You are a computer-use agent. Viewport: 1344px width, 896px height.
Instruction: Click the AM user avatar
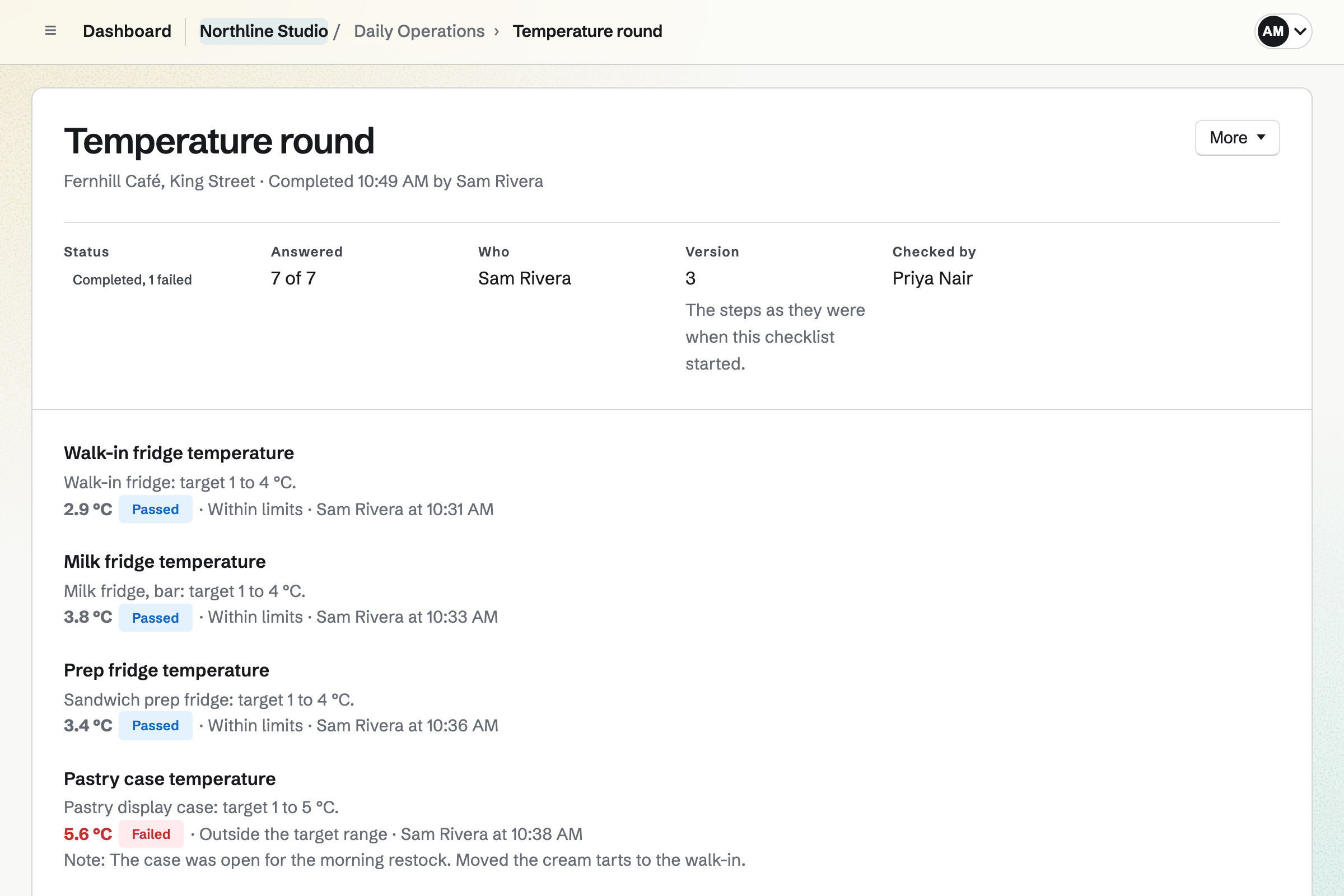pos(1272,31)
